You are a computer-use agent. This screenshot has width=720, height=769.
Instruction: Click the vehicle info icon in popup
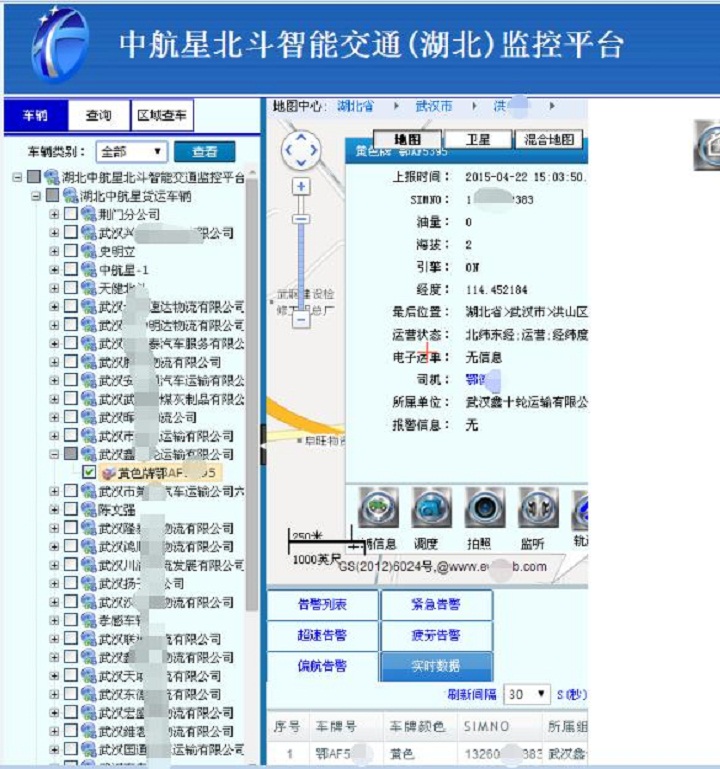point(378,507)
